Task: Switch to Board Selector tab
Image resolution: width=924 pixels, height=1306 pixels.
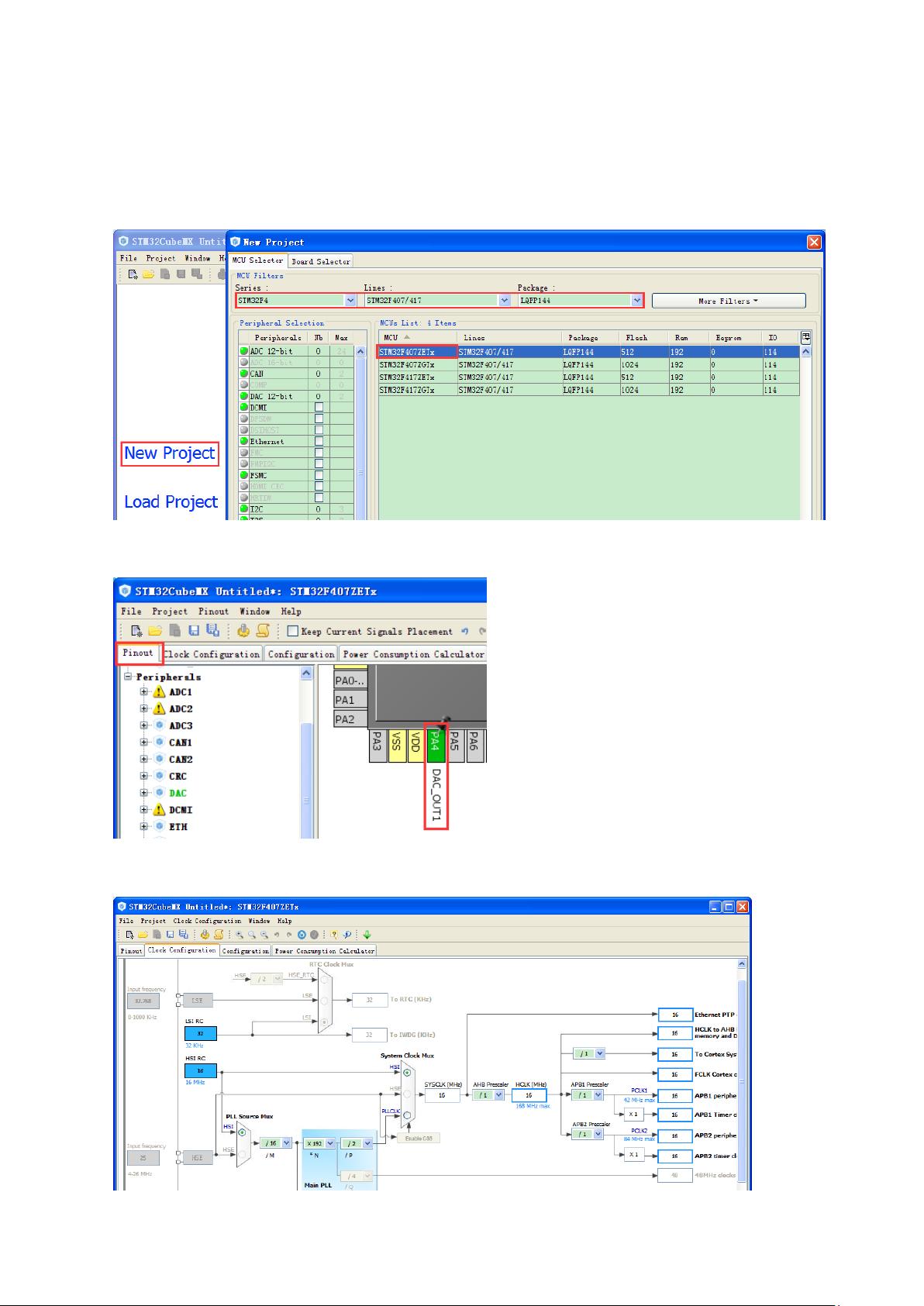Action: pos(321,261)
